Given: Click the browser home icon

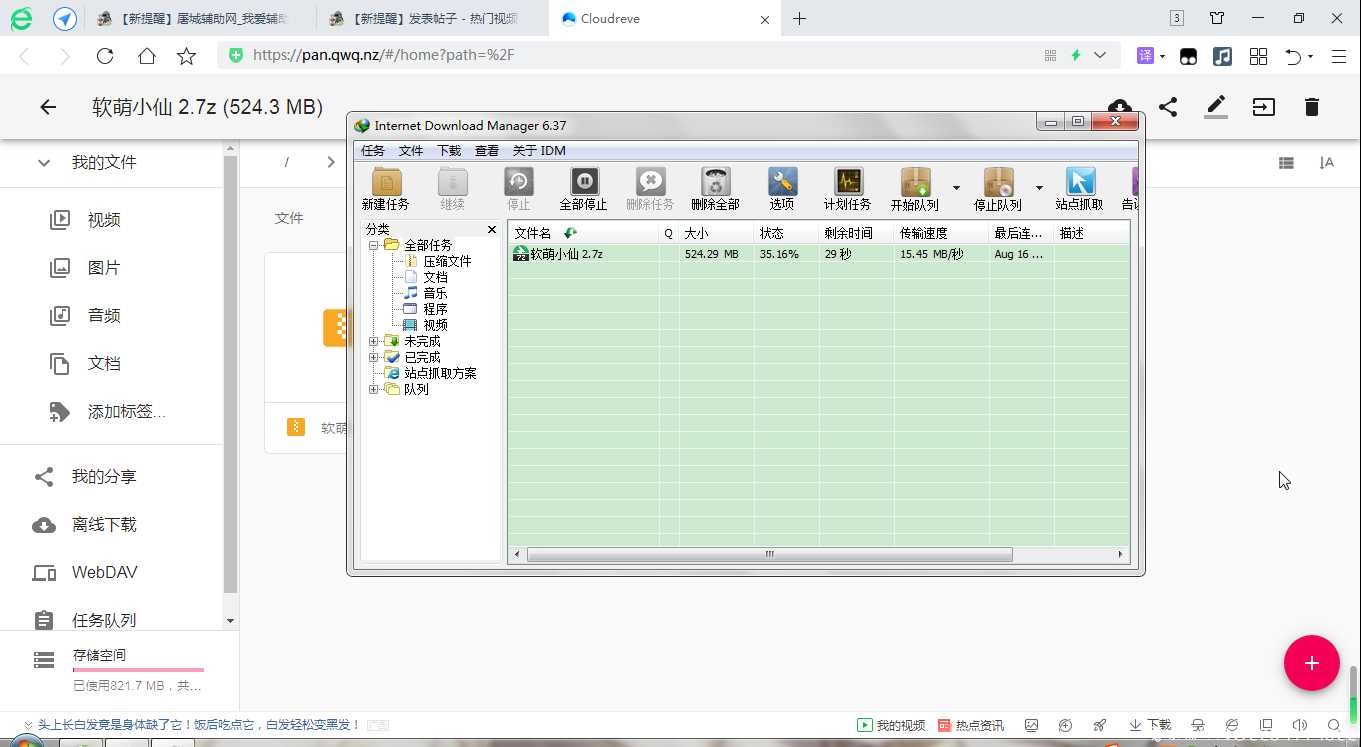Looking at the screenshot, I should point(147,56).
